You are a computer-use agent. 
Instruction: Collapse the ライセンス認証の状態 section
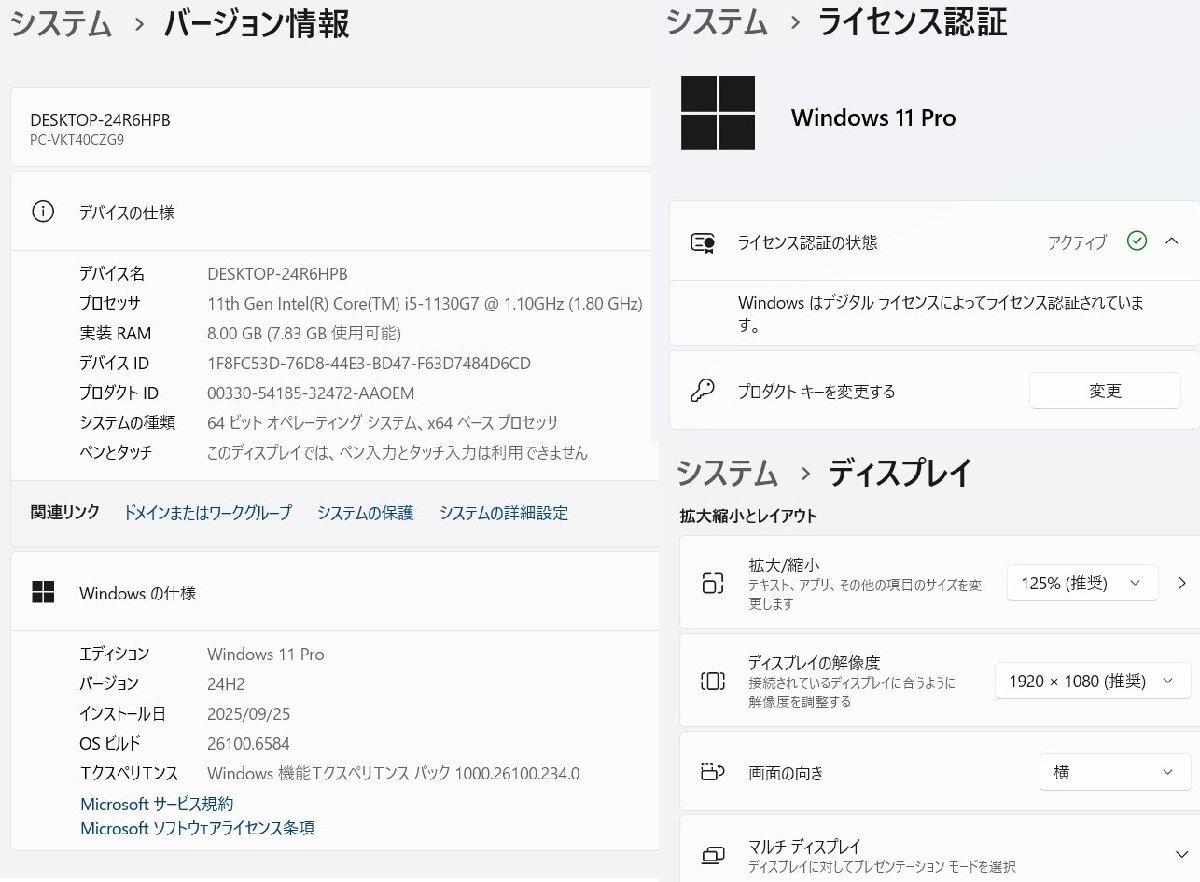pyautogui.click(x=1172, y=242)
